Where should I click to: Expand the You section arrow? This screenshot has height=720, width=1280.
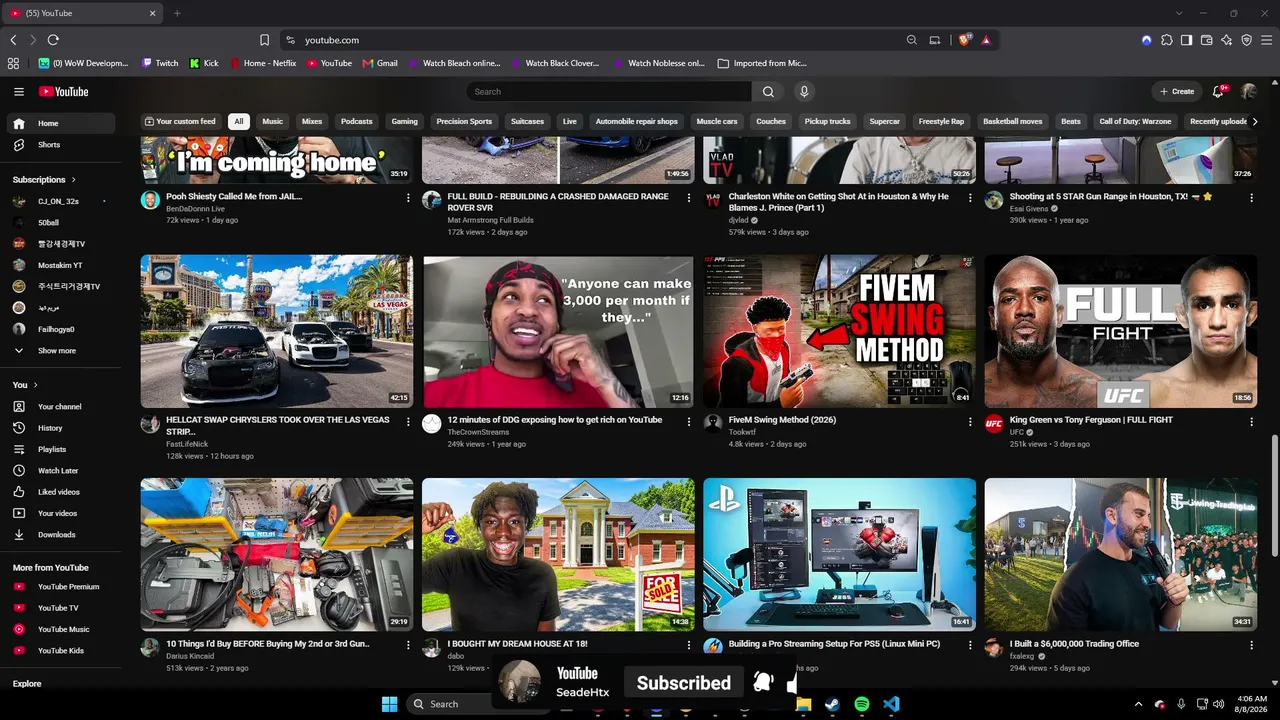click(x=35, y=385)
